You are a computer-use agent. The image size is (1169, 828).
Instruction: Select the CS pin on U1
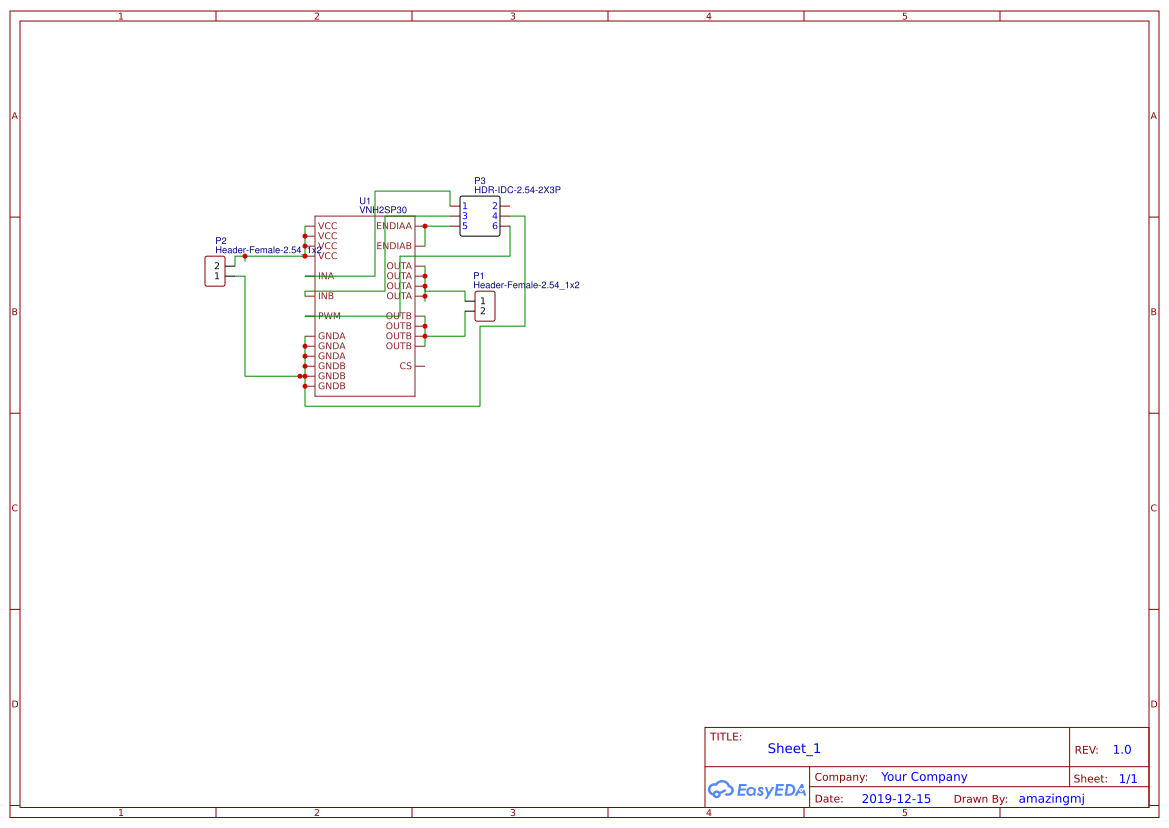[x=406, y=366]
